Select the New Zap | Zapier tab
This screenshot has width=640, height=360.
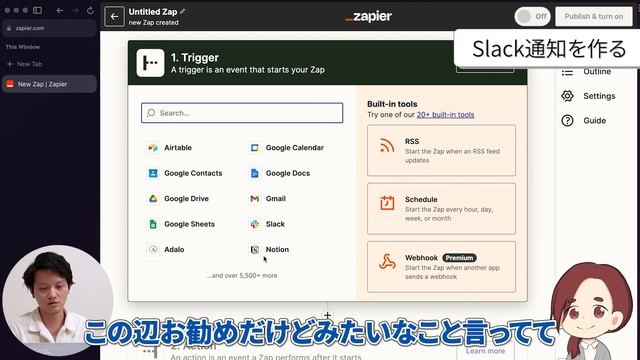tap(49, 84)
